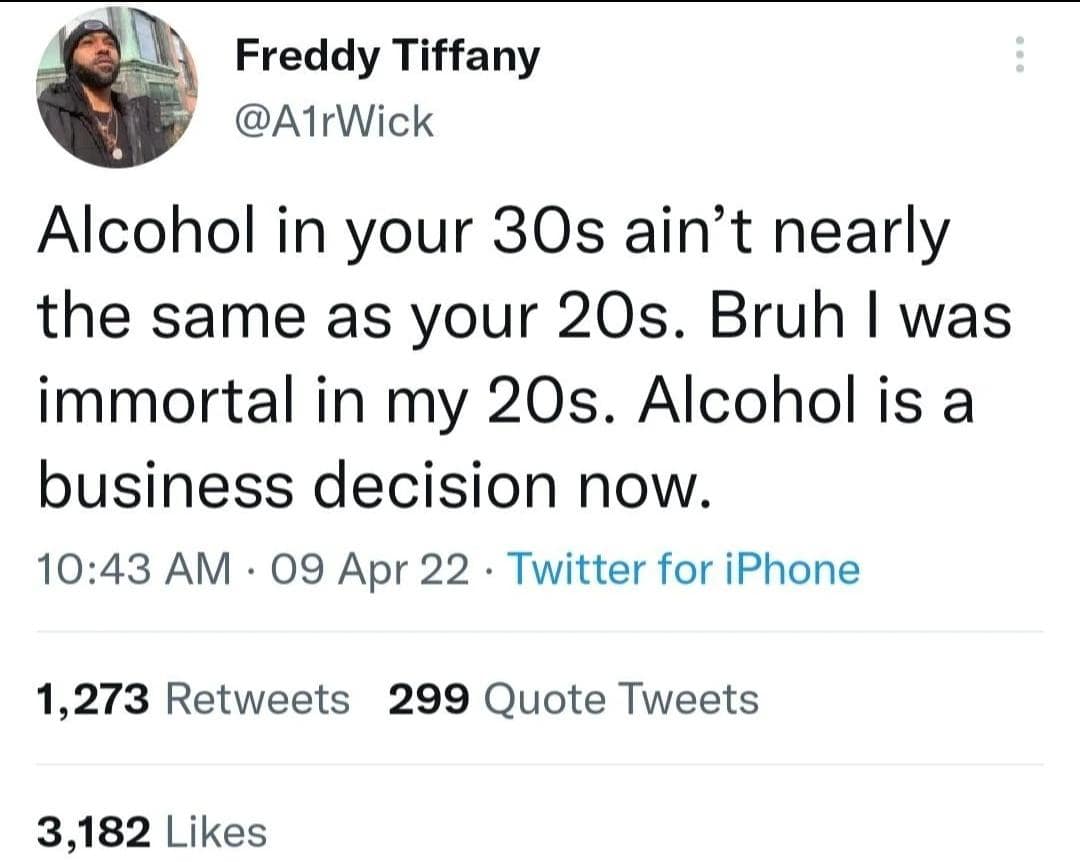Click the @A1rWick handle
Screen dimensions: 1080x862
point(334,122)
